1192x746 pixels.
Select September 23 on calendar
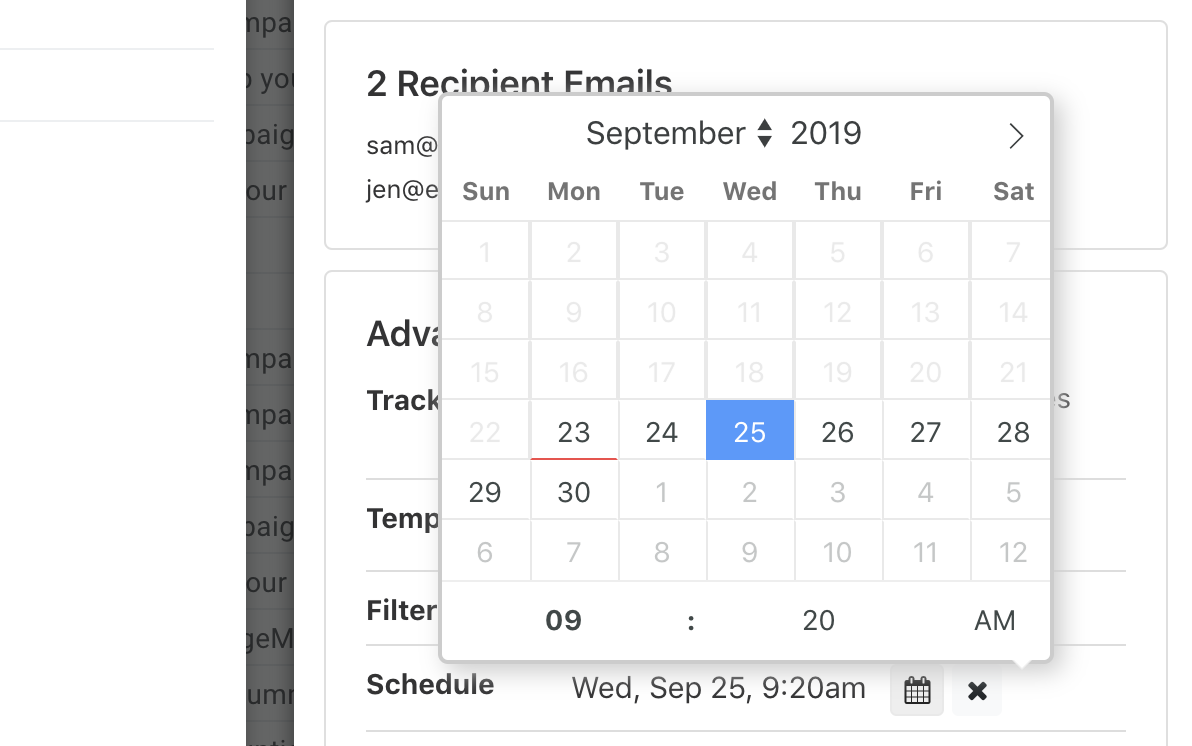(x=574, y=432)
